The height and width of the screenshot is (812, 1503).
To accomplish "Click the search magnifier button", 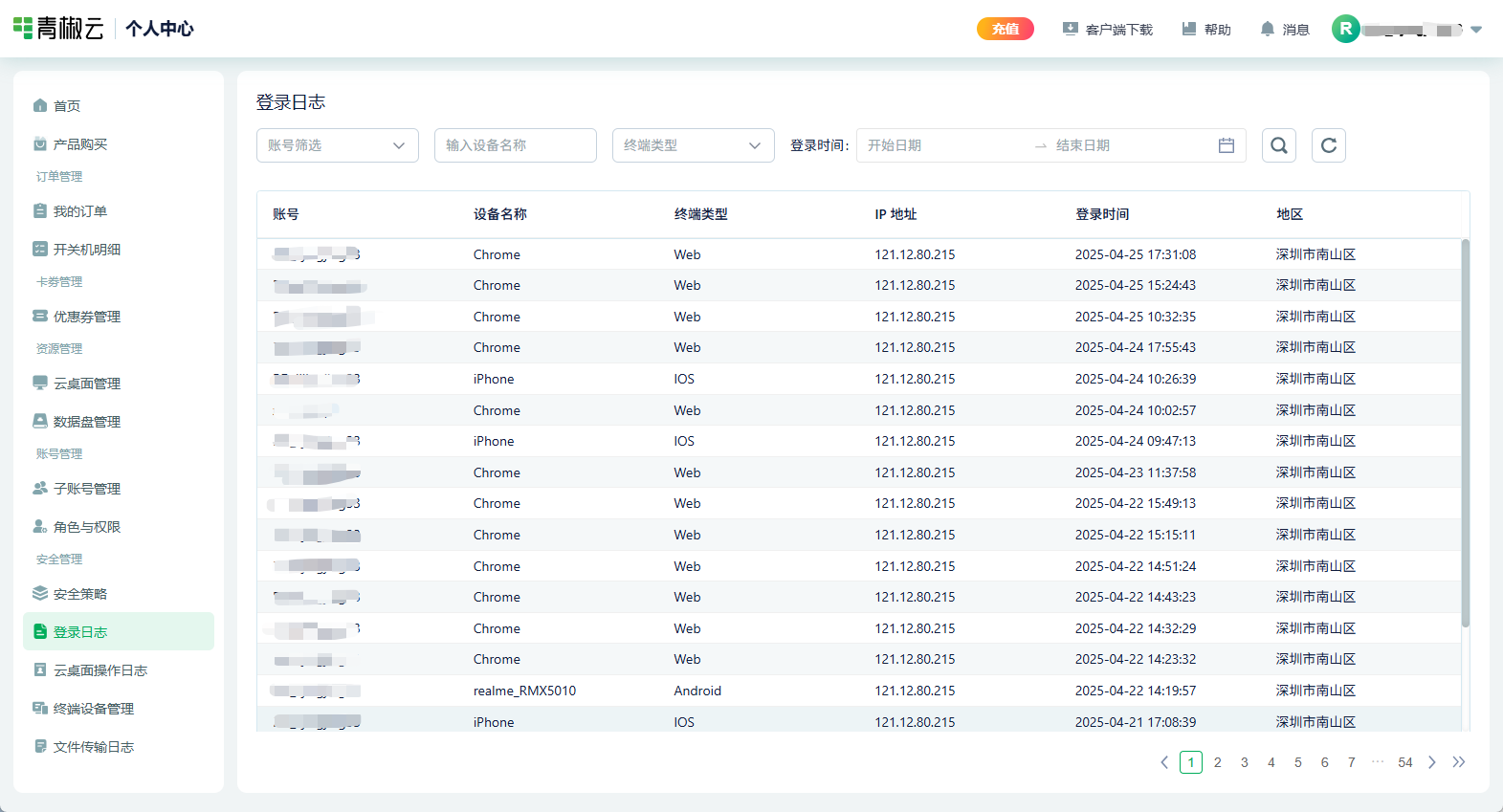I will [1279, 145].
